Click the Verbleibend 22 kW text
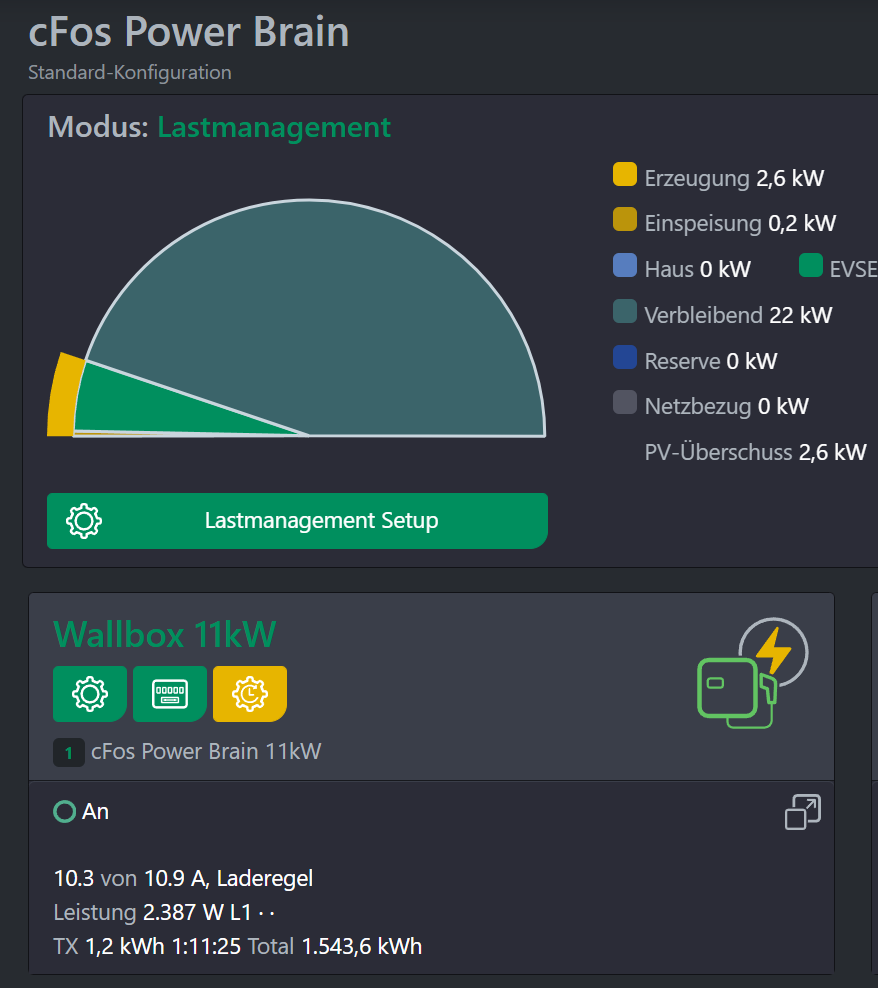878x988 pixels. [738, 315]
